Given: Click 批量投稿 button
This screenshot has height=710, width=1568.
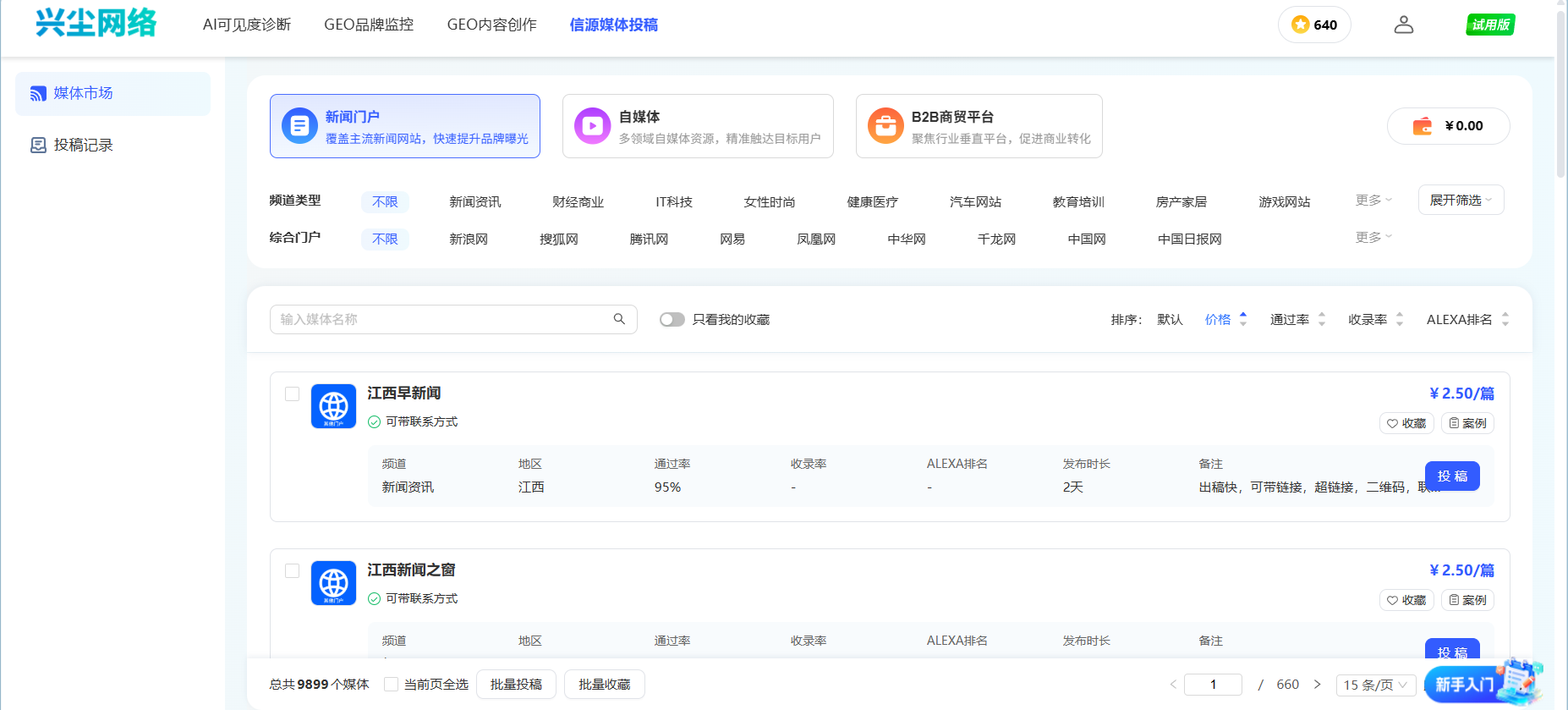Looking at the screenshot, I should pos(516,684).
